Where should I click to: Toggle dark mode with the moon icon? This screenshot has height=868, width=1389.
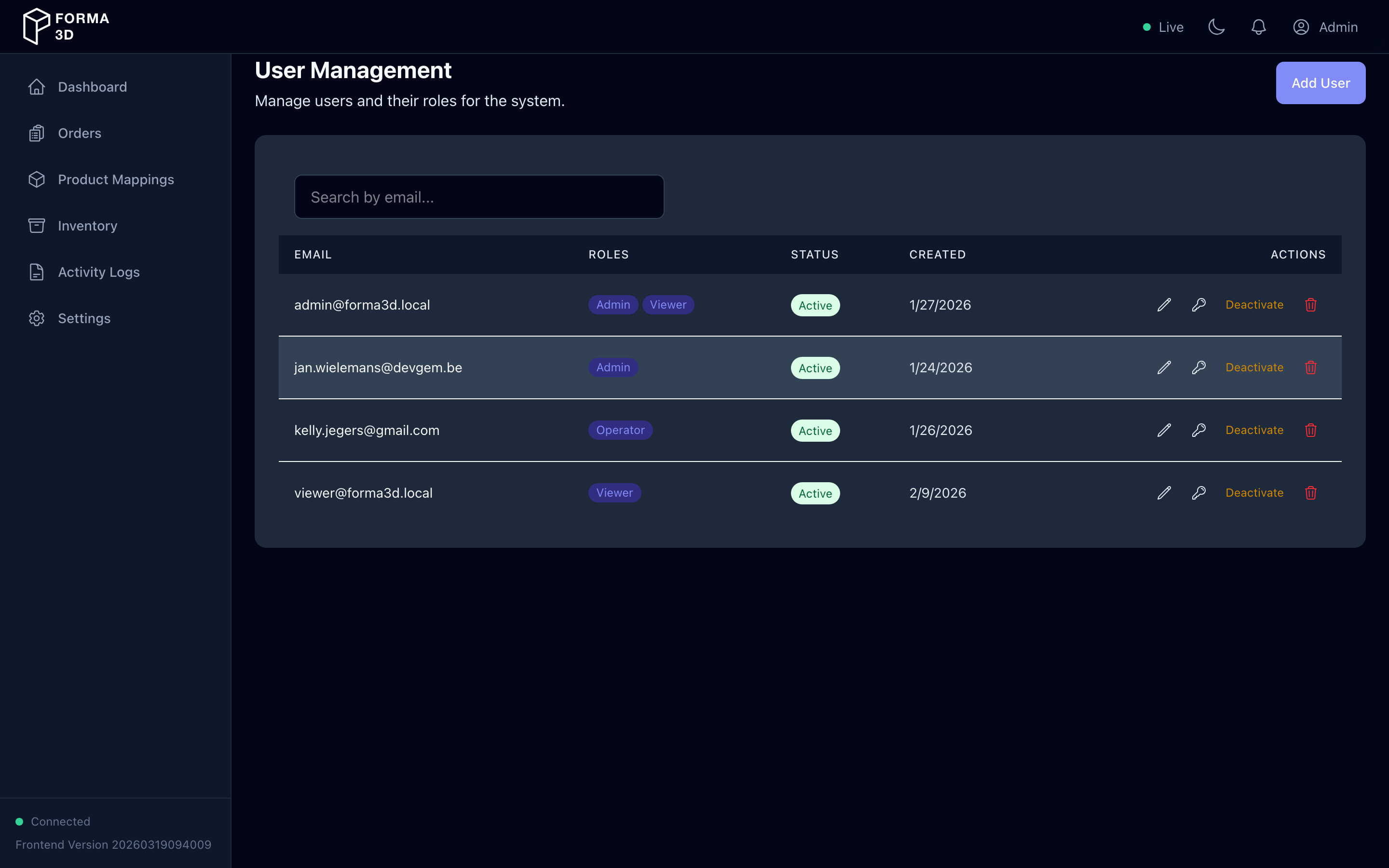coord(1217,27)
